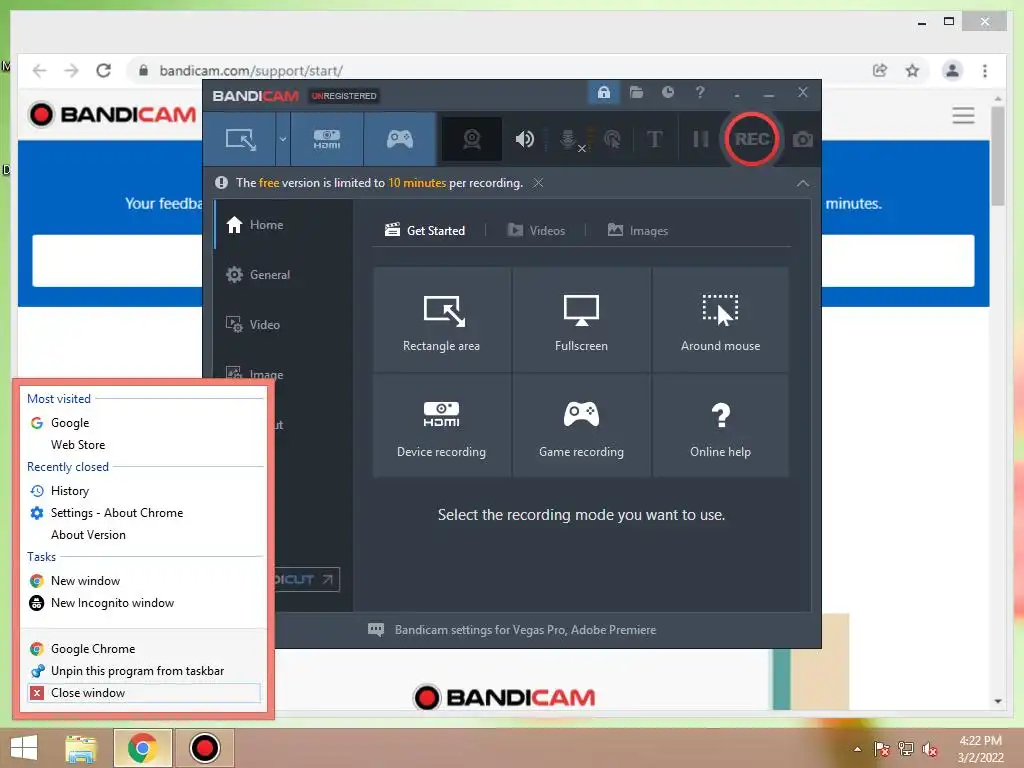Switch to Videos tab
Image resolution: width=1024 pixels, height=768 pixels.
[x=536, y=231]
